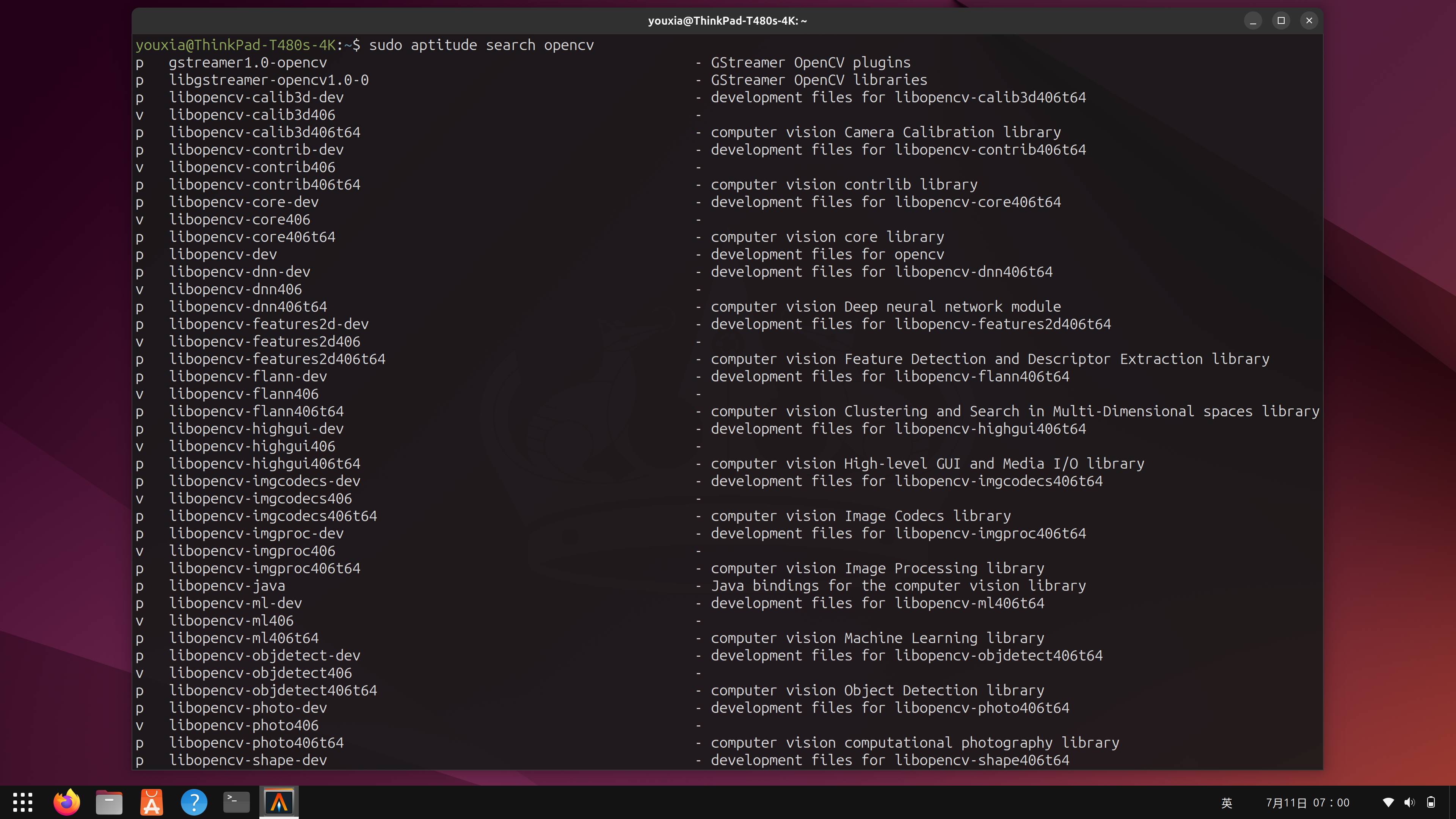The image size is (1456, 819).
Task: Click the package name libopencv-objdetect406t64
Action: pos(273,691)
